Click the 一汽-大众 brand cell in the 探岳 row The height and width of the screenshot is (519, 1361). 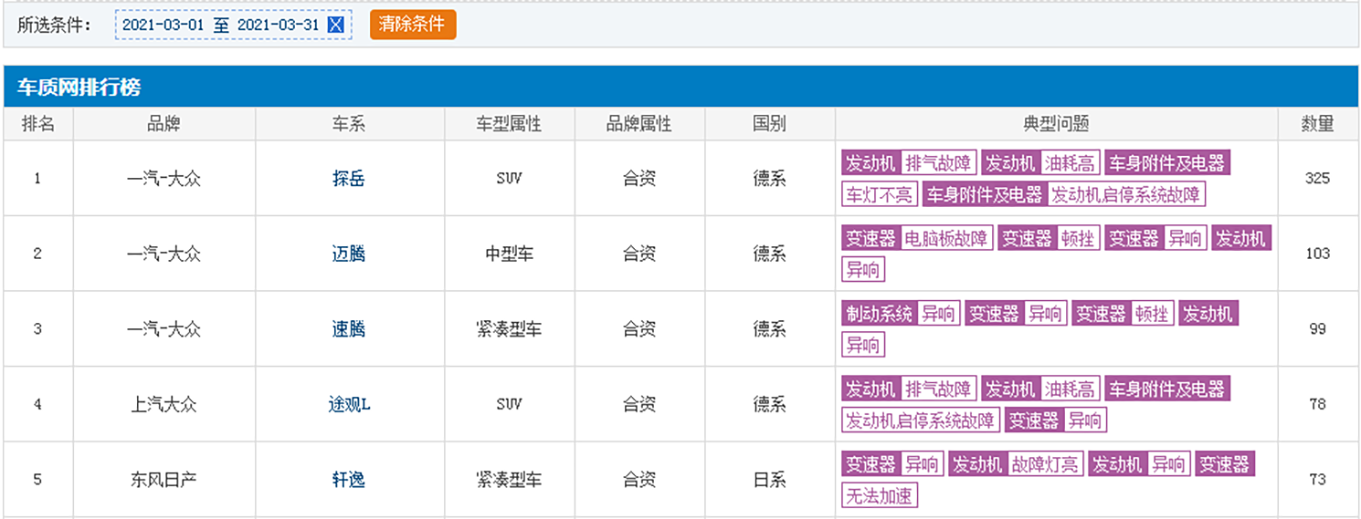pyautogui.click(x=164, y=179)
